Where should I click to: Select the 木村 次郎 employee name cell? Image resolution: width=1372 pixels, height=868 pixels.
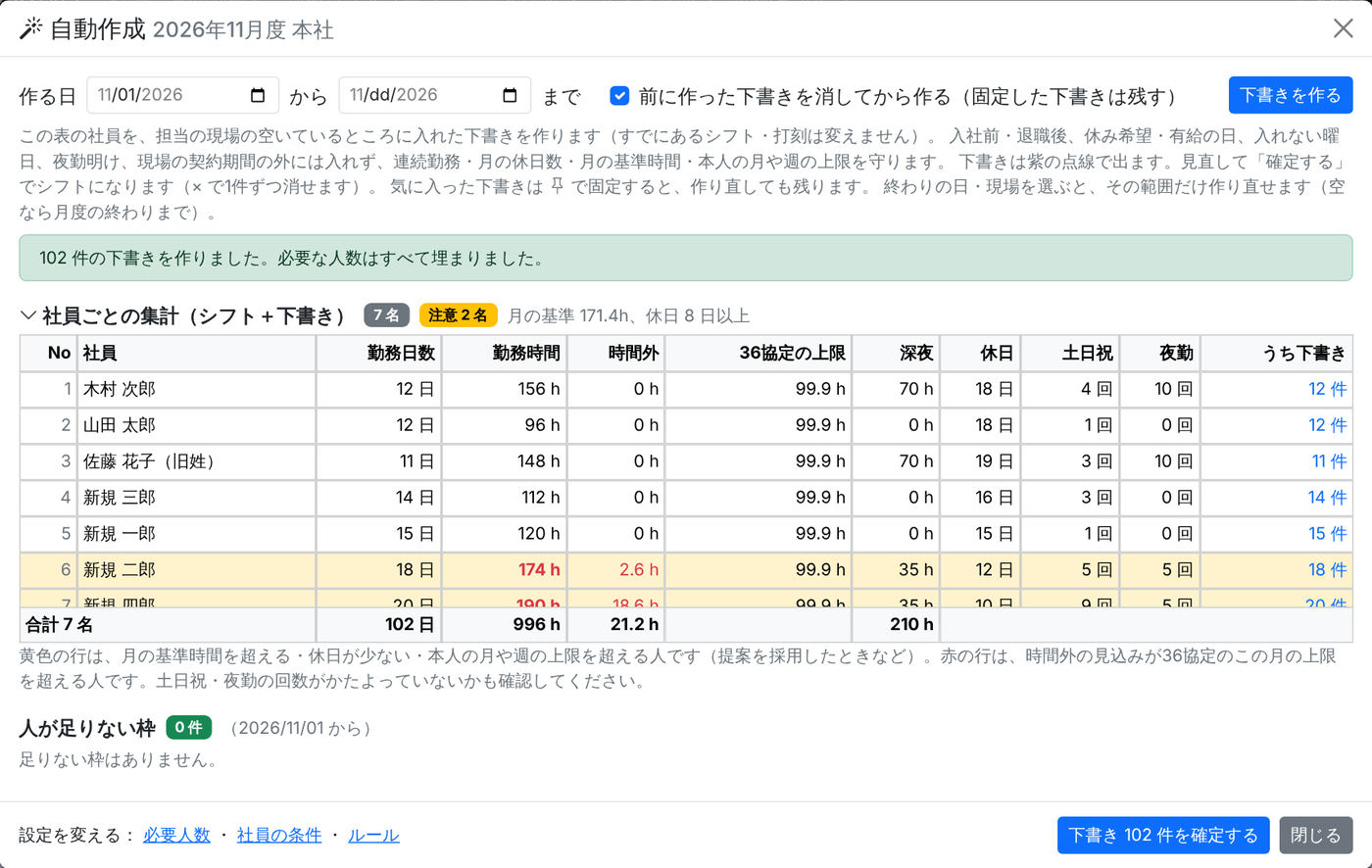(197, 390)
